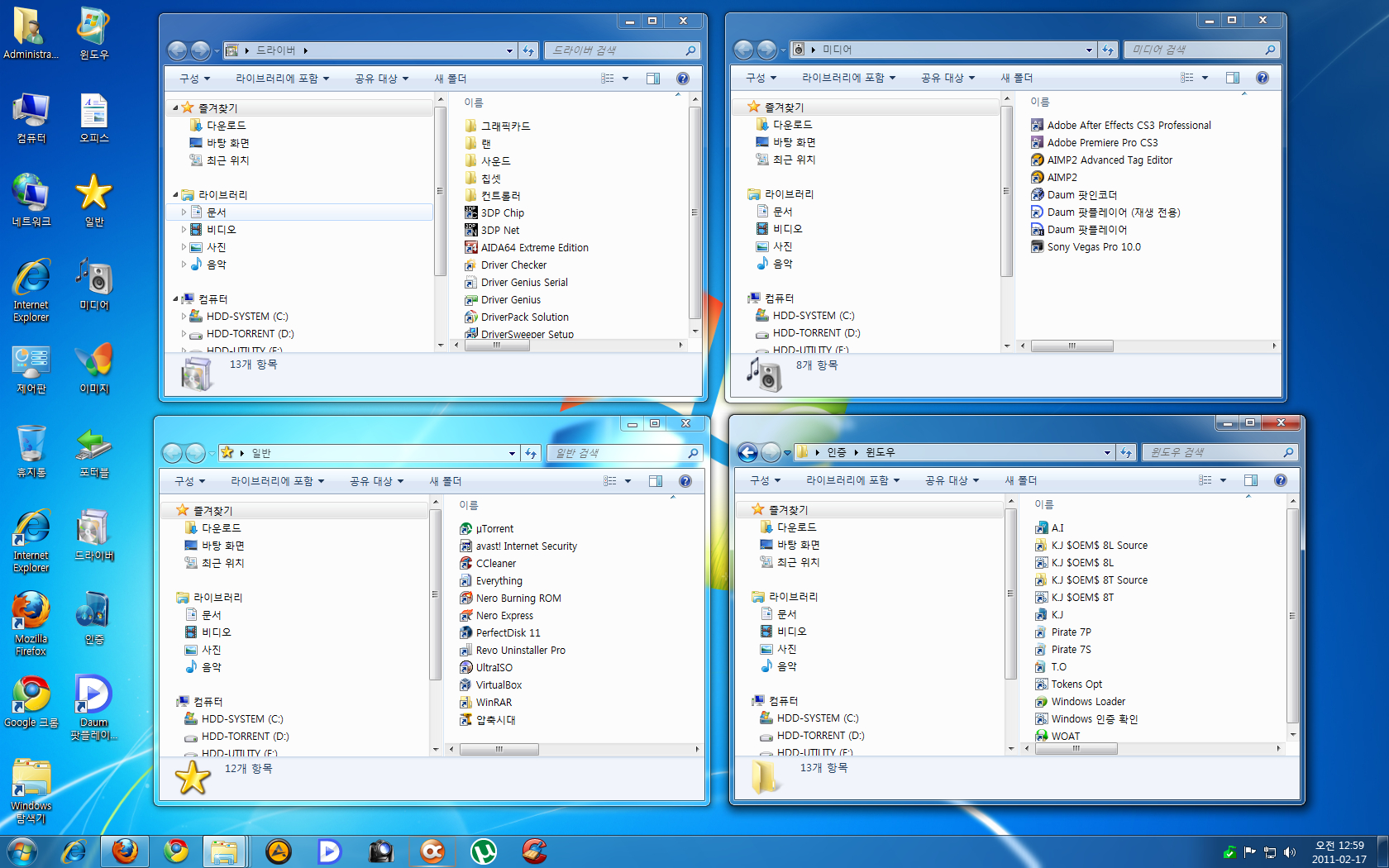Open view options dropdown in 드라이버 window
1389x868 pixels.
click(626, 79)
